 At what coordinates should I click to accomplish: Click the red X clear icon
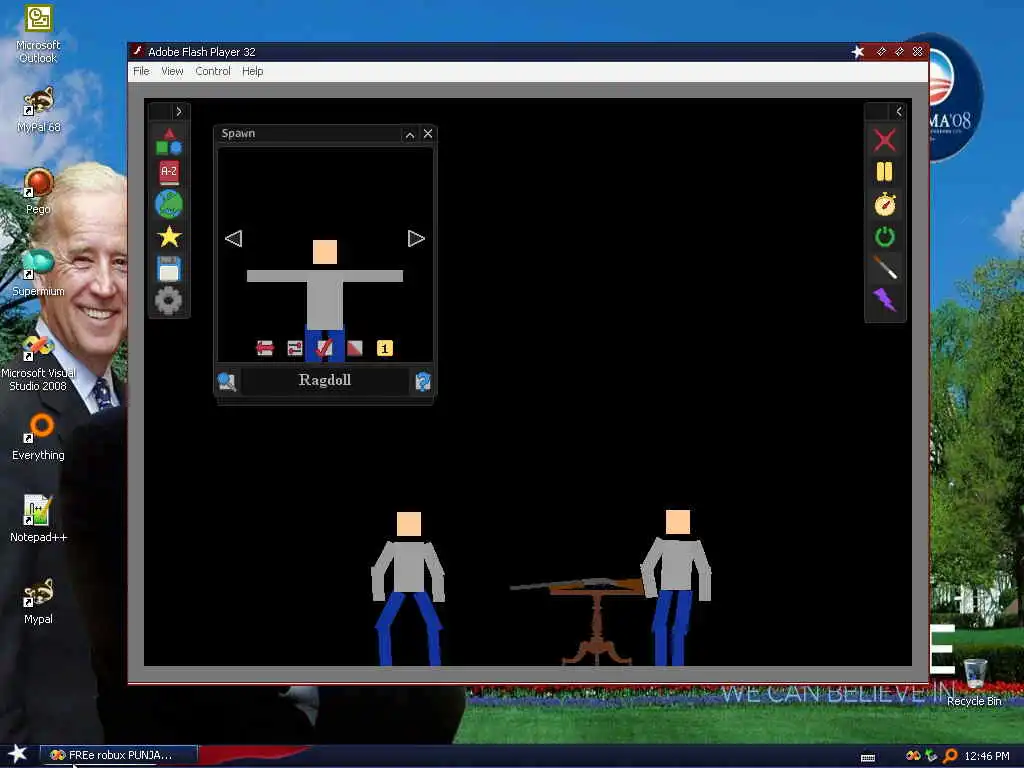click(x=884, y=140)
